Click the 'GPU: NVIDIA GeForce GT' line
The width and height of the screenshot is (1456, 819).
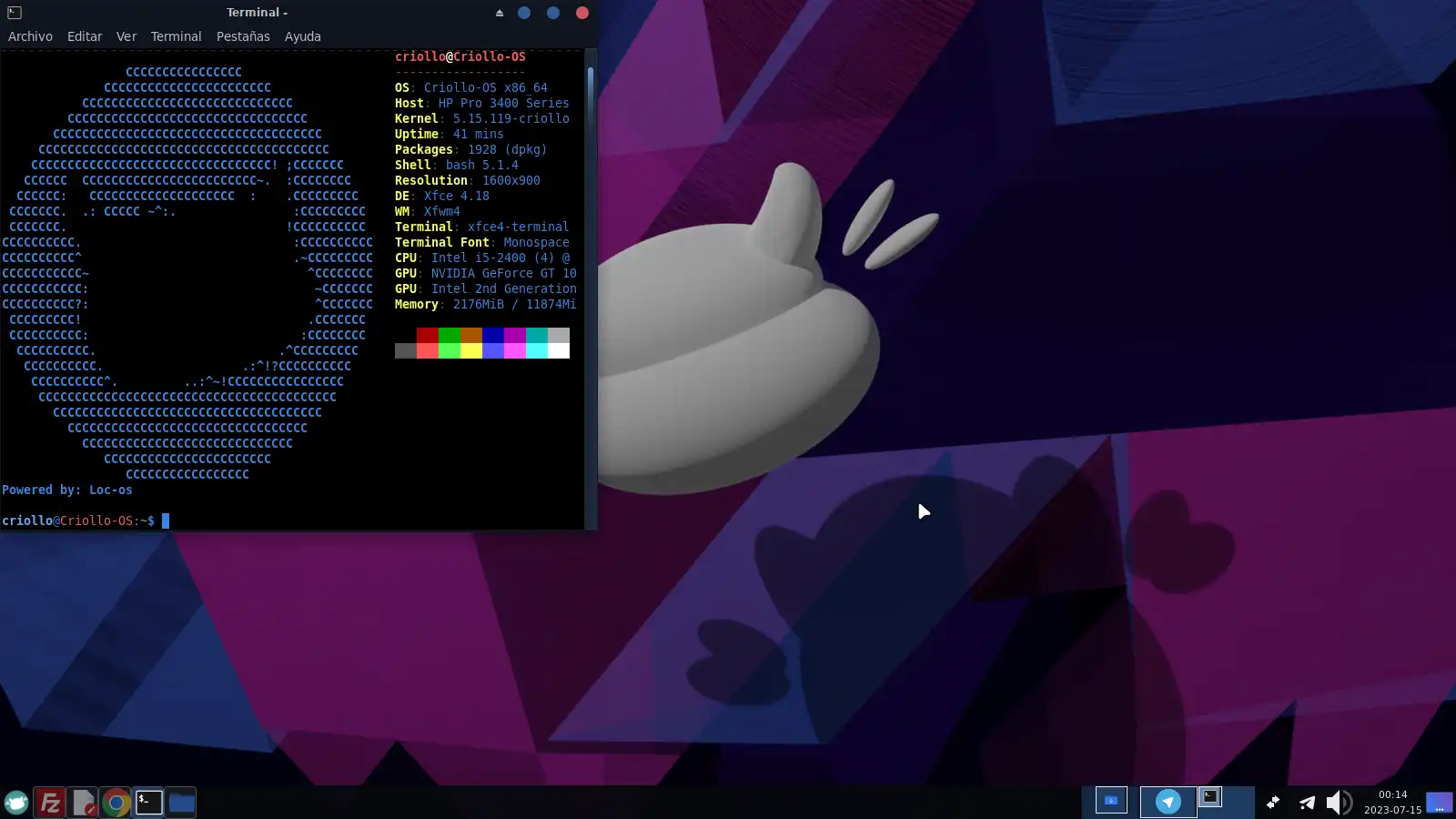point(486,273)
